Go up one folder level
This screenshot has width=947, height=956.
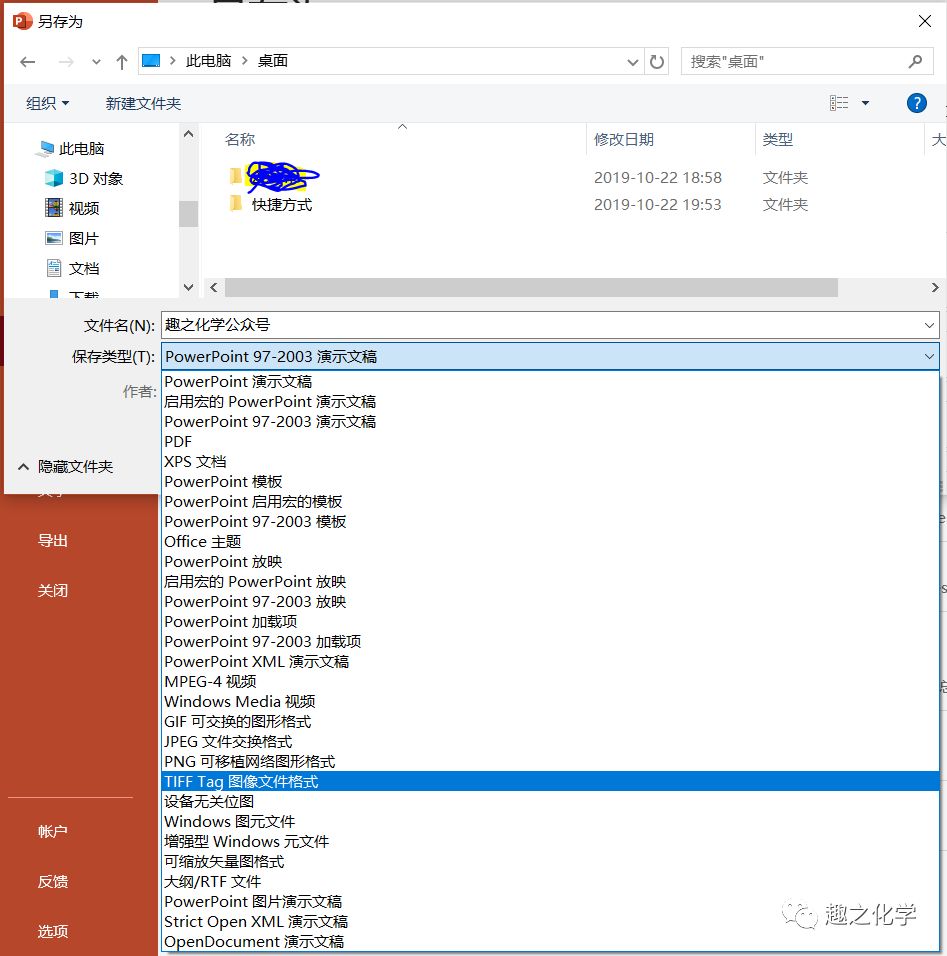tap(121, 62)
